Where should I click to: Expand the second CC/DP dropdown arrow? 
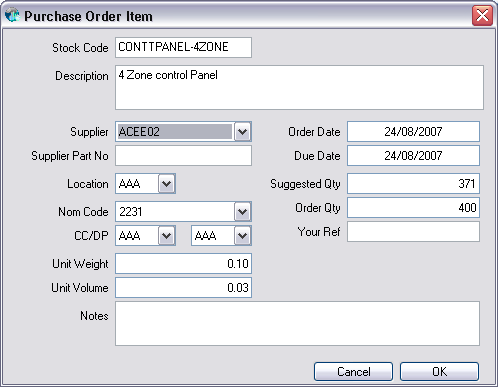click(242, 236)
